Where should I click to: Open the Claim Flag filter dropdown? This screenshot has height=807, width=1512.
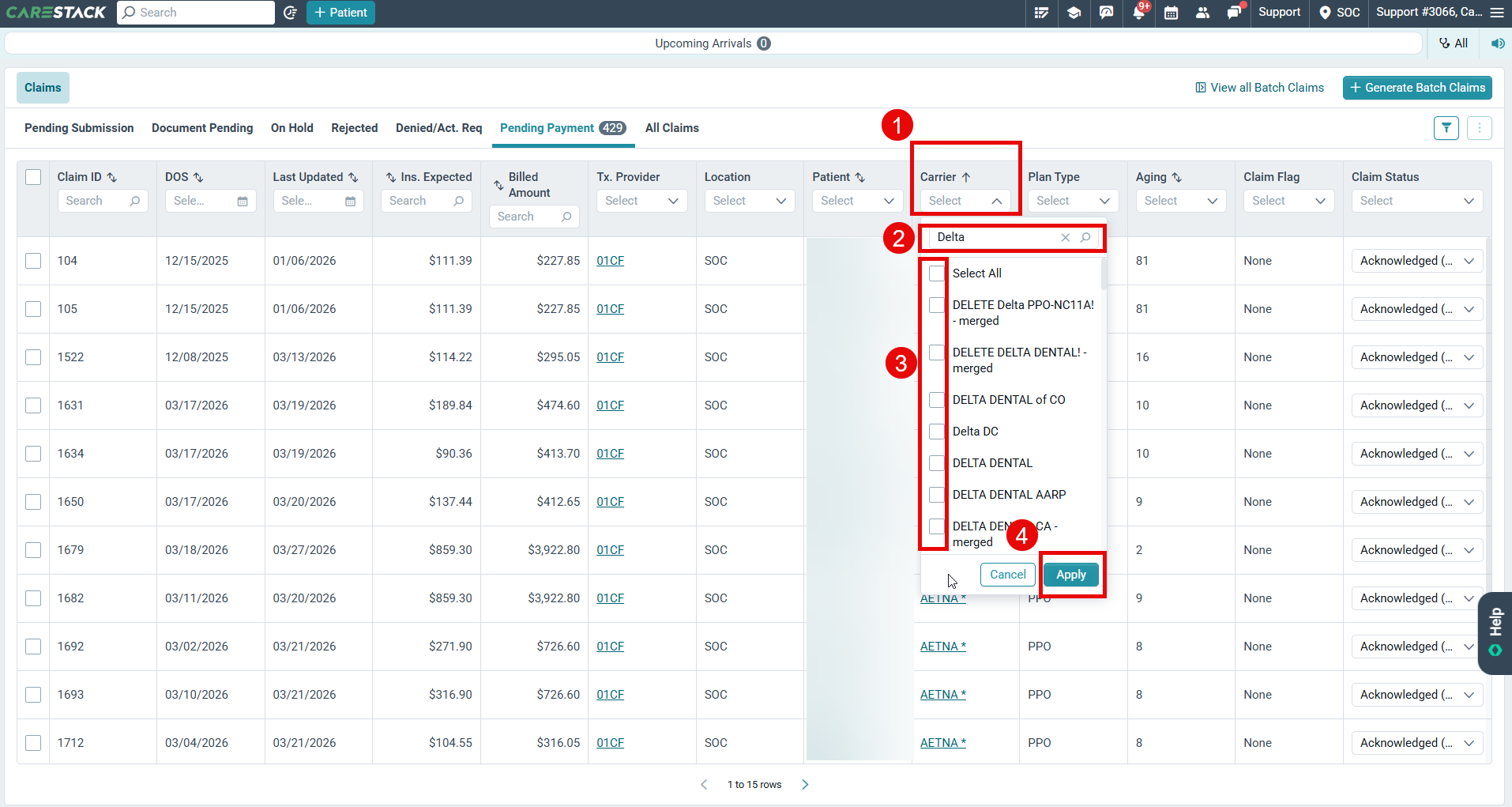pyautogui.click(x=1288, y=201)
